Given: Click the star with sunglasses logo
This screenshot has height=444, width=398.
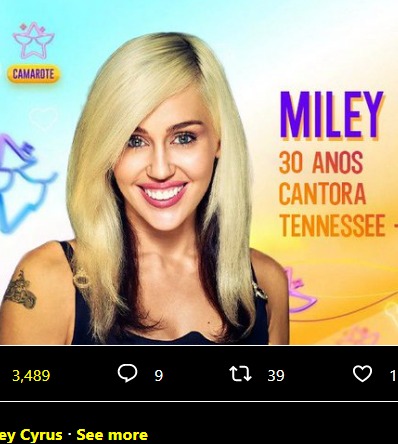Looking at the screenshot, I should (x=33, y=41).
